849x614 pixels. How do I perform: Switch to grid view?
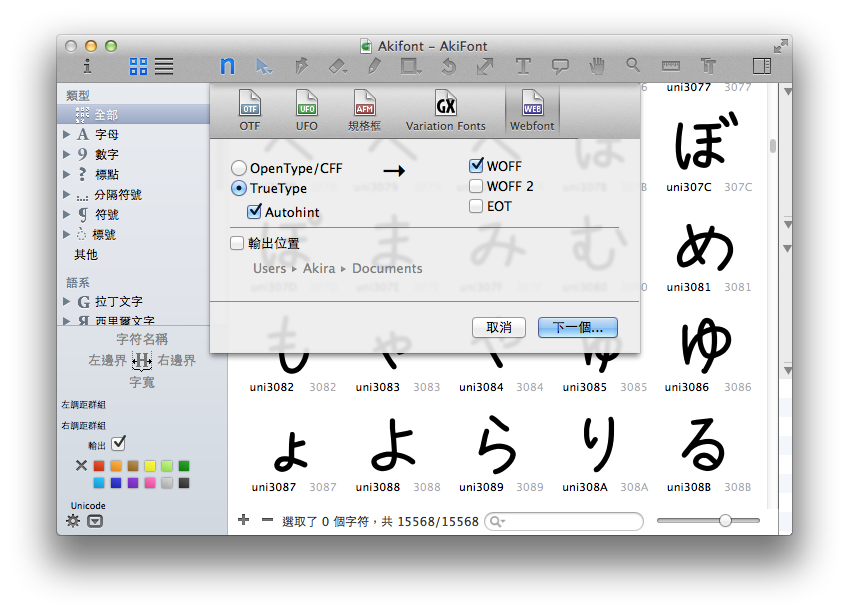(x=138, y=67)
